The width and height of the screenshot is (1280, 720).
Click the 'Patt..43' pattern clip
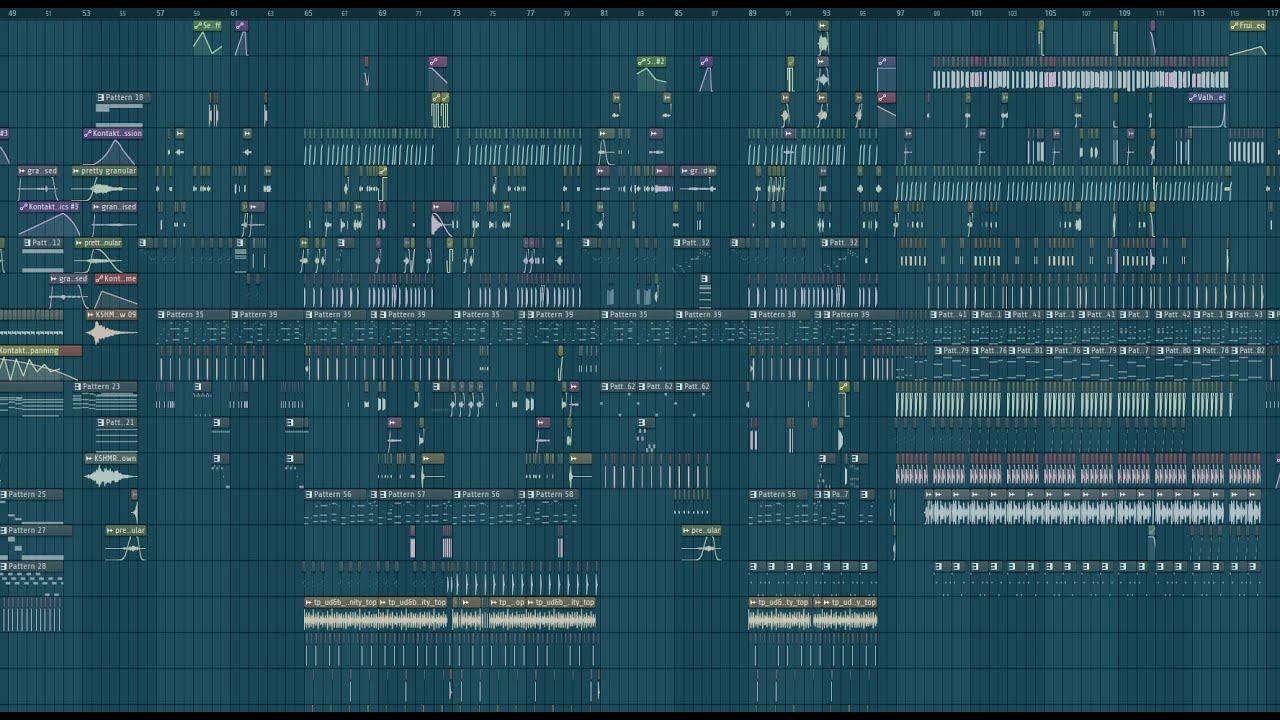1246,314
